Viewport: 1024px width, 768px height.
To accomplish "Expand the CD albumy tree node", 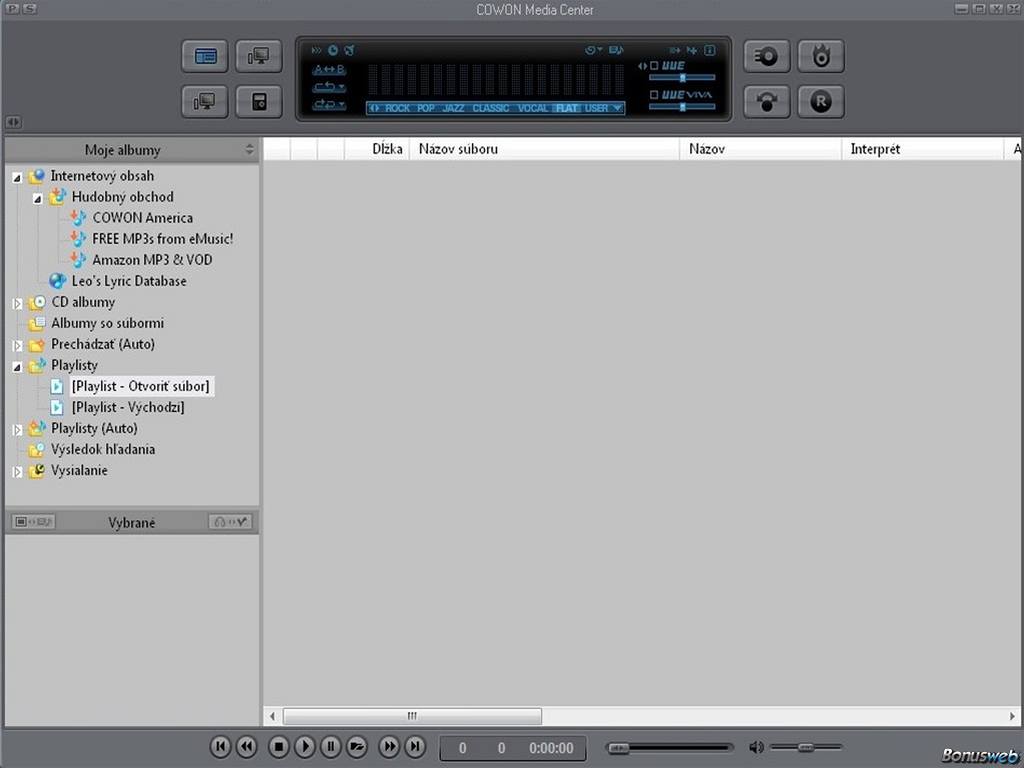I will coord(17,304).
